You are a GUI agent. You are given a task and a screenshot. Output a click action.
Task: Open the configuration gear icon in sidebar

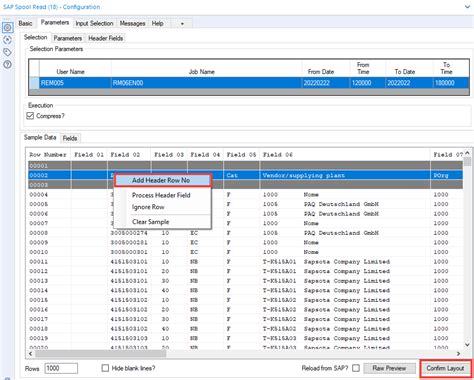tap(7, 27)
